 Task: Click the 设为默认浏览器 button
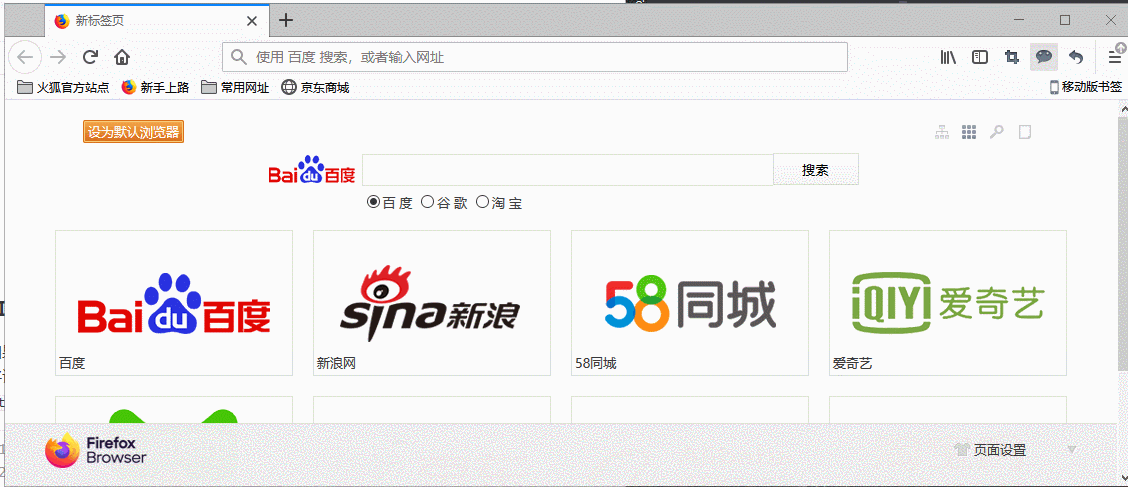click(134, 132)
